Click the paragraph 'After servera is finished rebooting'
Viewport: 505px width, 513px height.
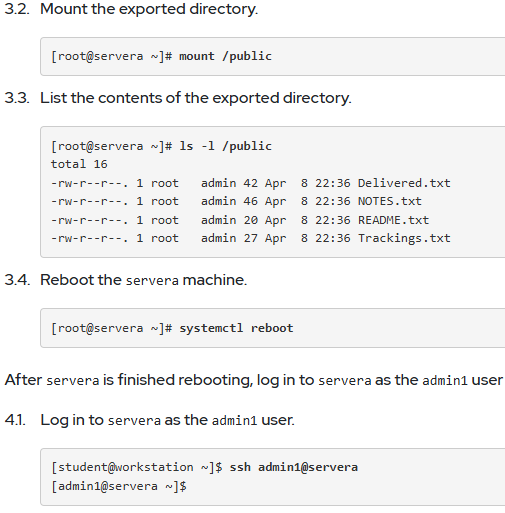click(x=254, y=380)
